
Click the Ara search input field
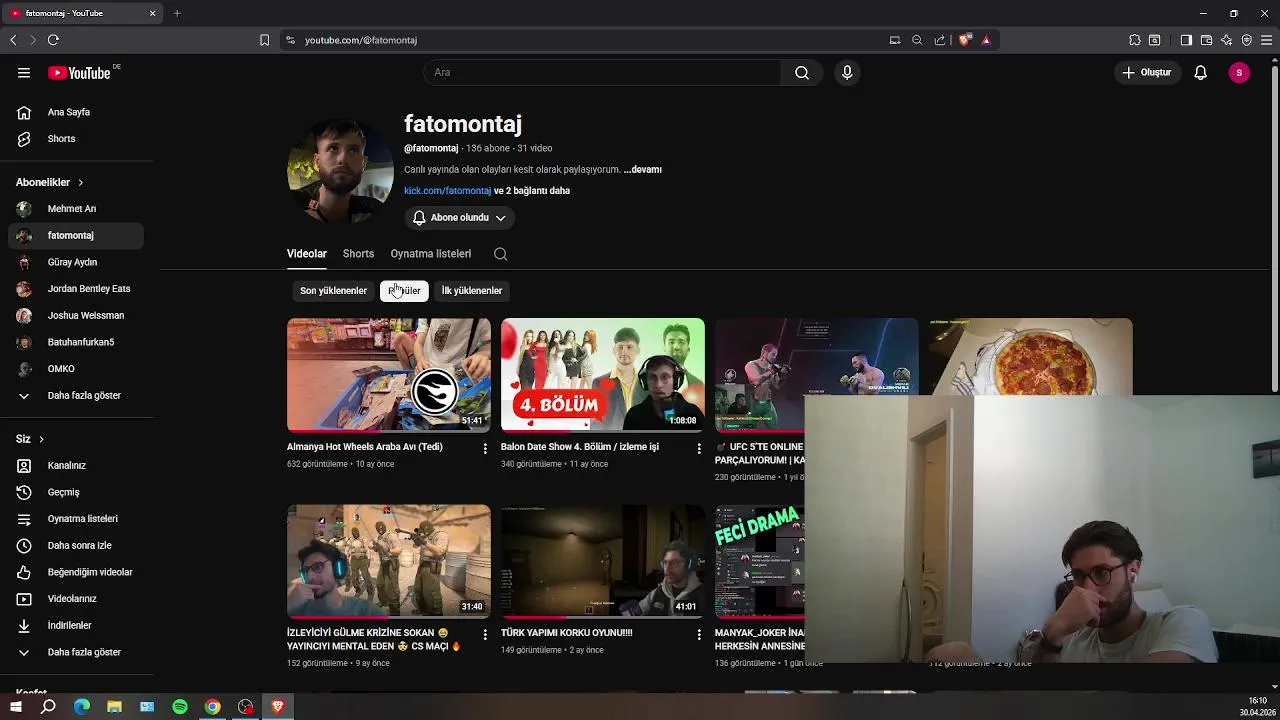pyautogui.click(x=602, y=72)
